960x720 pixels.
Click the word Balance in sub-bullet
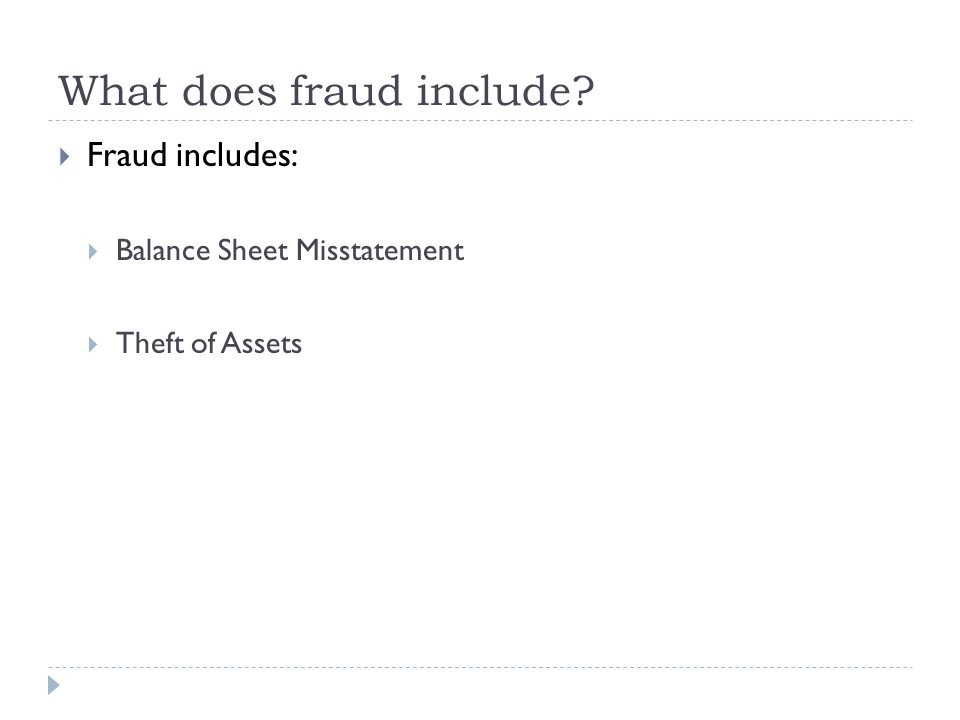163,250
